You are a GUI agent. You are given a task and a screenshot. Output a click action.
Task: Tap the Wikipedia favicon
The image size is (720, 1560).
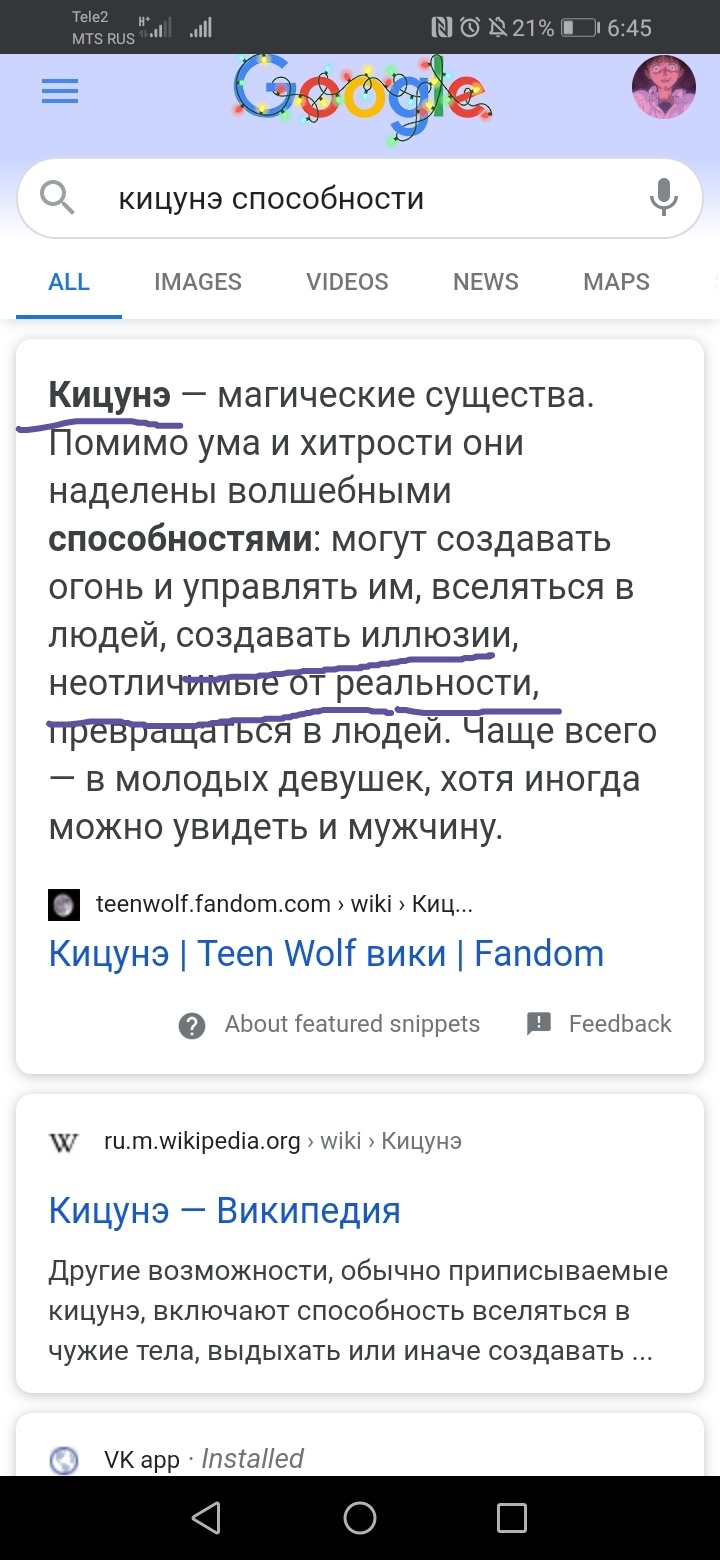[x=64, y=1141]
